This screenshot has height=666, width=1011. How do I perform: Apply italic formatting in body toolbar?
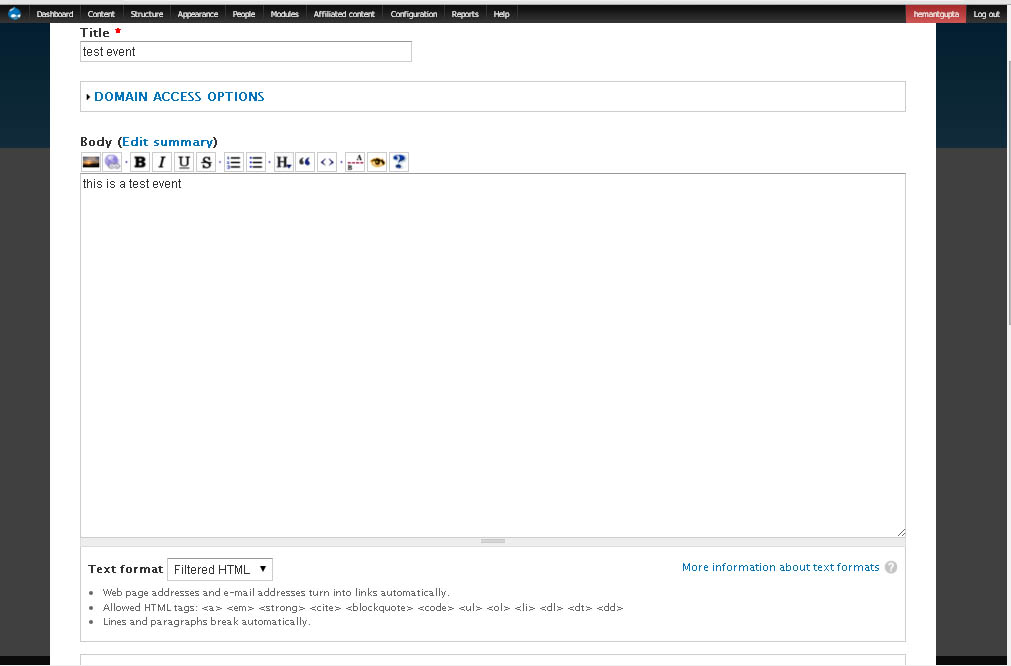(162, 162)
